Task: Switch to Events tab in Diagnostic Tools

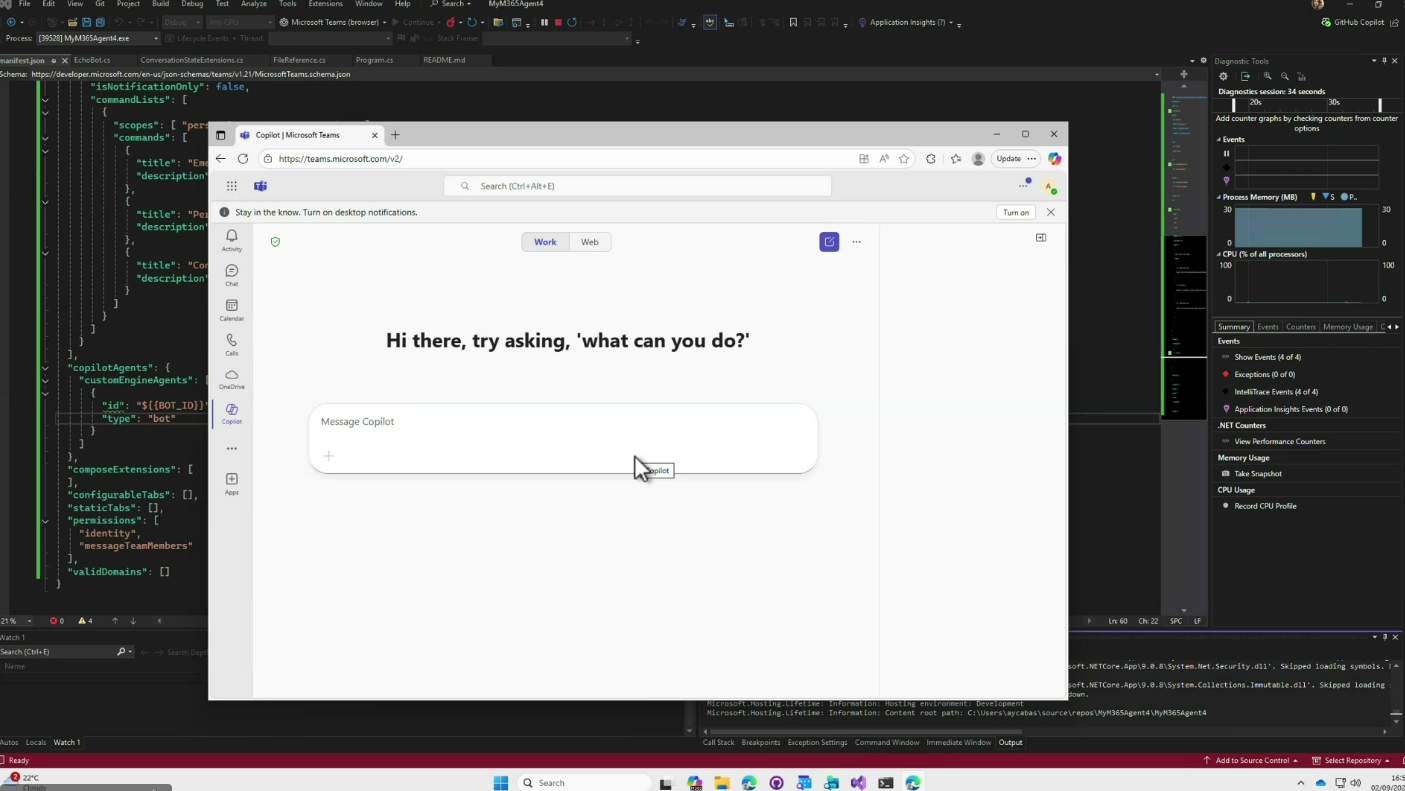Action: coord(1268,327)
